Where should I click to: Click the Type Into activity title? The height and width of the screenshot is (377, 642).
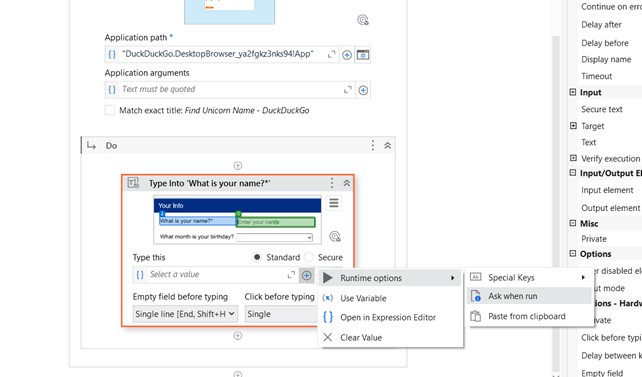pyautogui.click(x=209, y=183)
